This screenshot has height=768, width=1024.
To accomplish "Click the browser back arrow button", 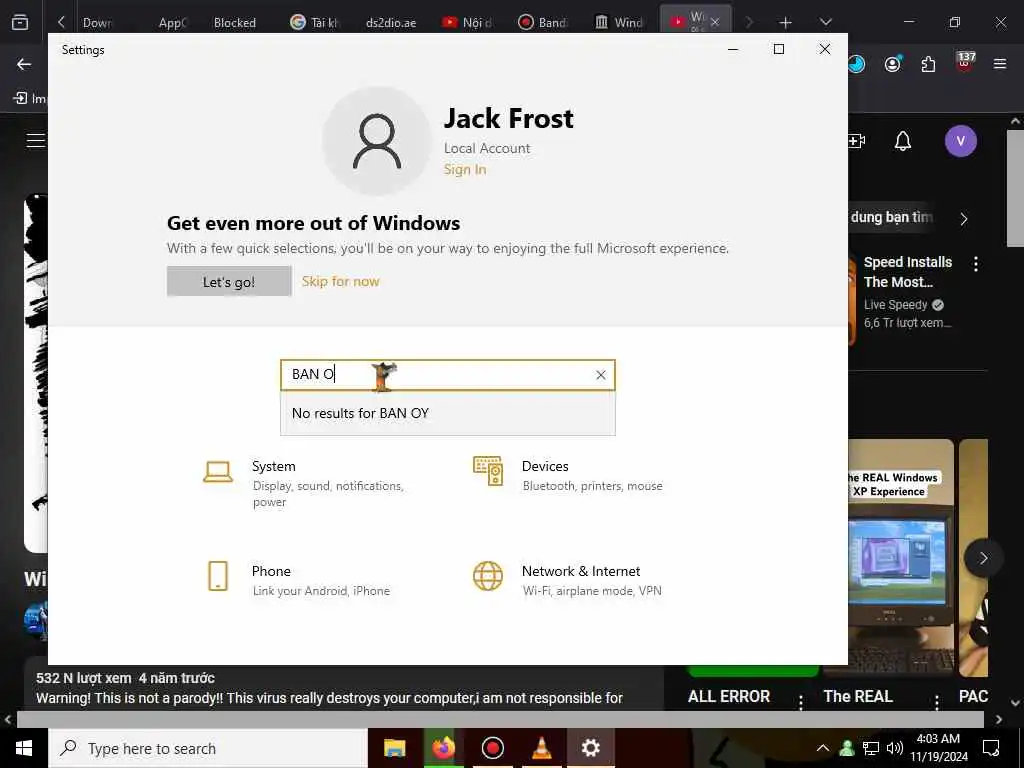I will click(24, 64).
